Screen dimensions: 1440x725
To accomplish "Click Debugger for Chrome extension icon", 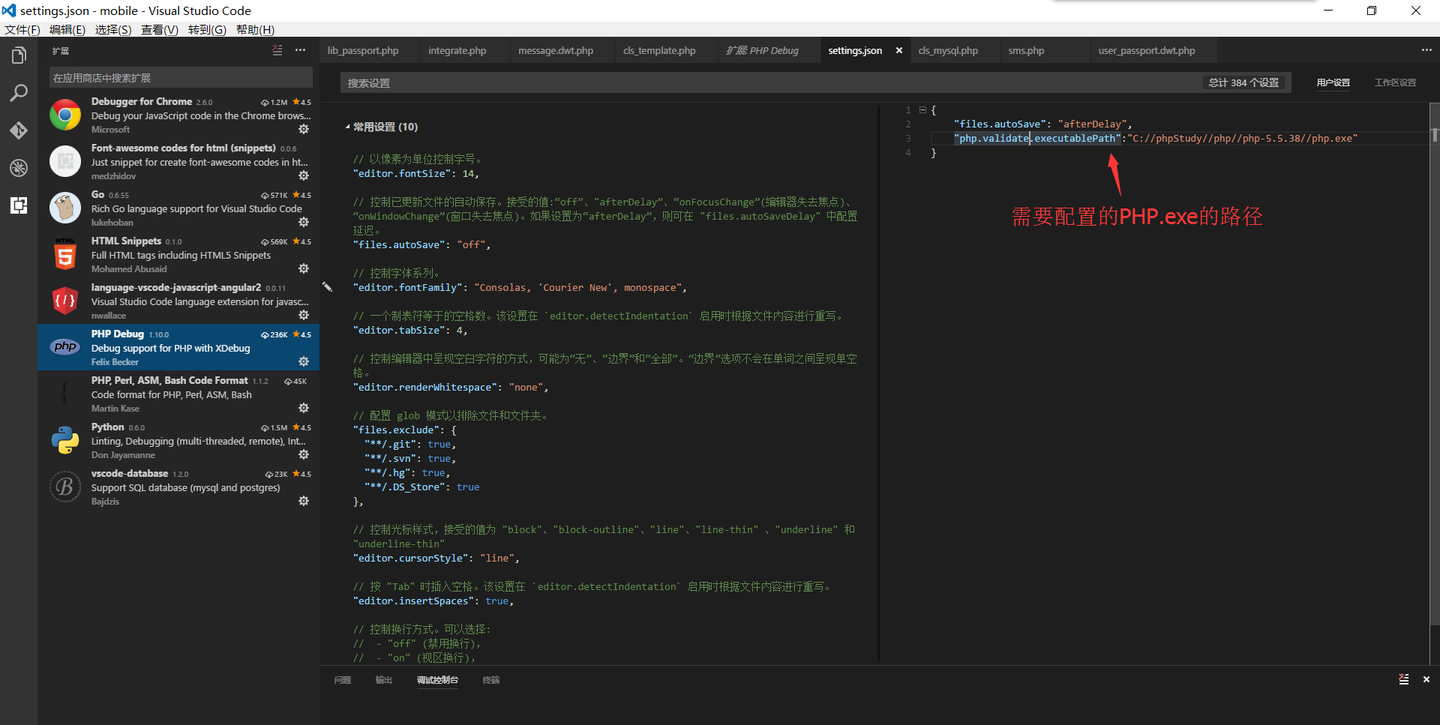I will click(65, 115).
